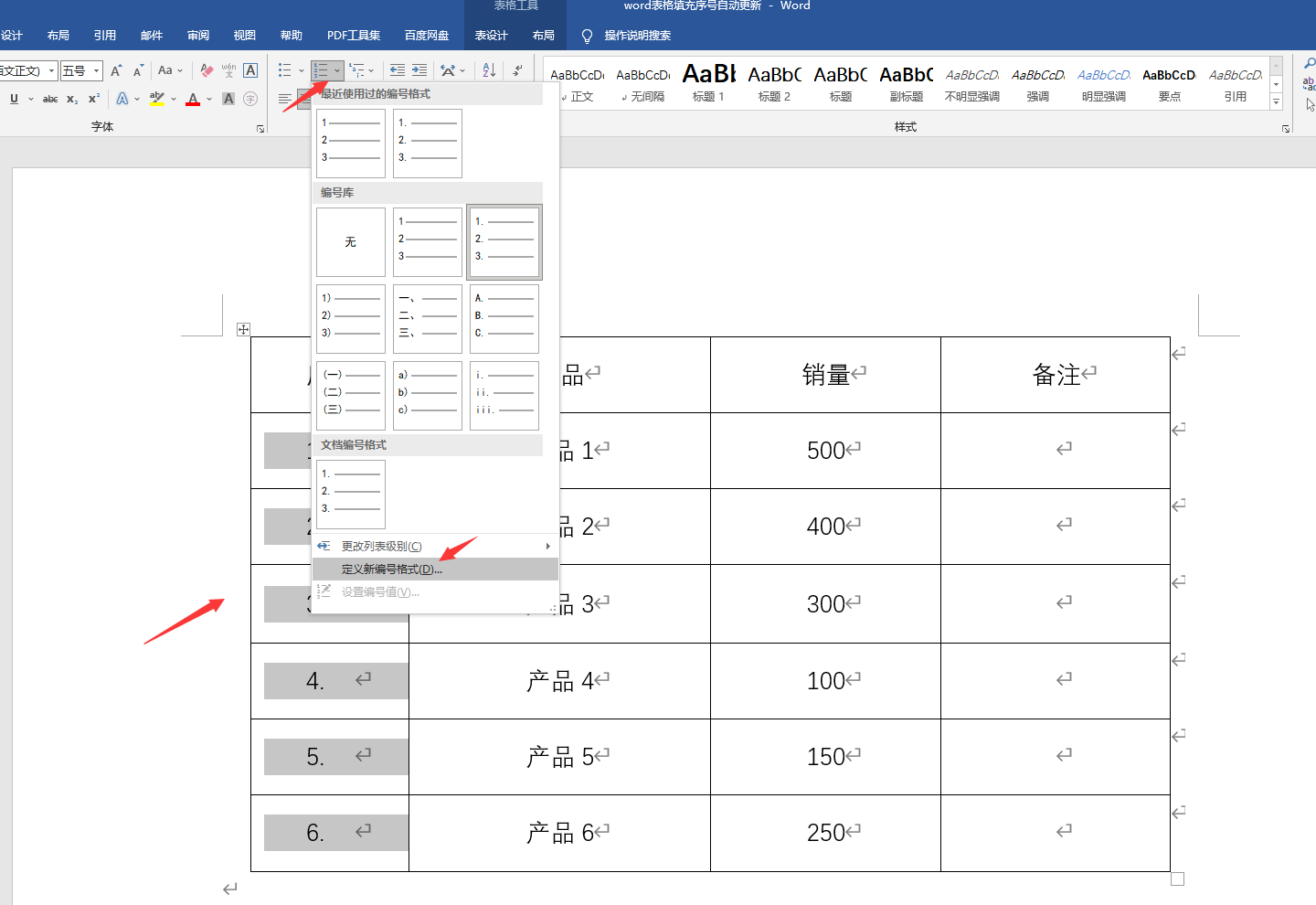Open the 审阅 Review tab

(x=198, y=36)
